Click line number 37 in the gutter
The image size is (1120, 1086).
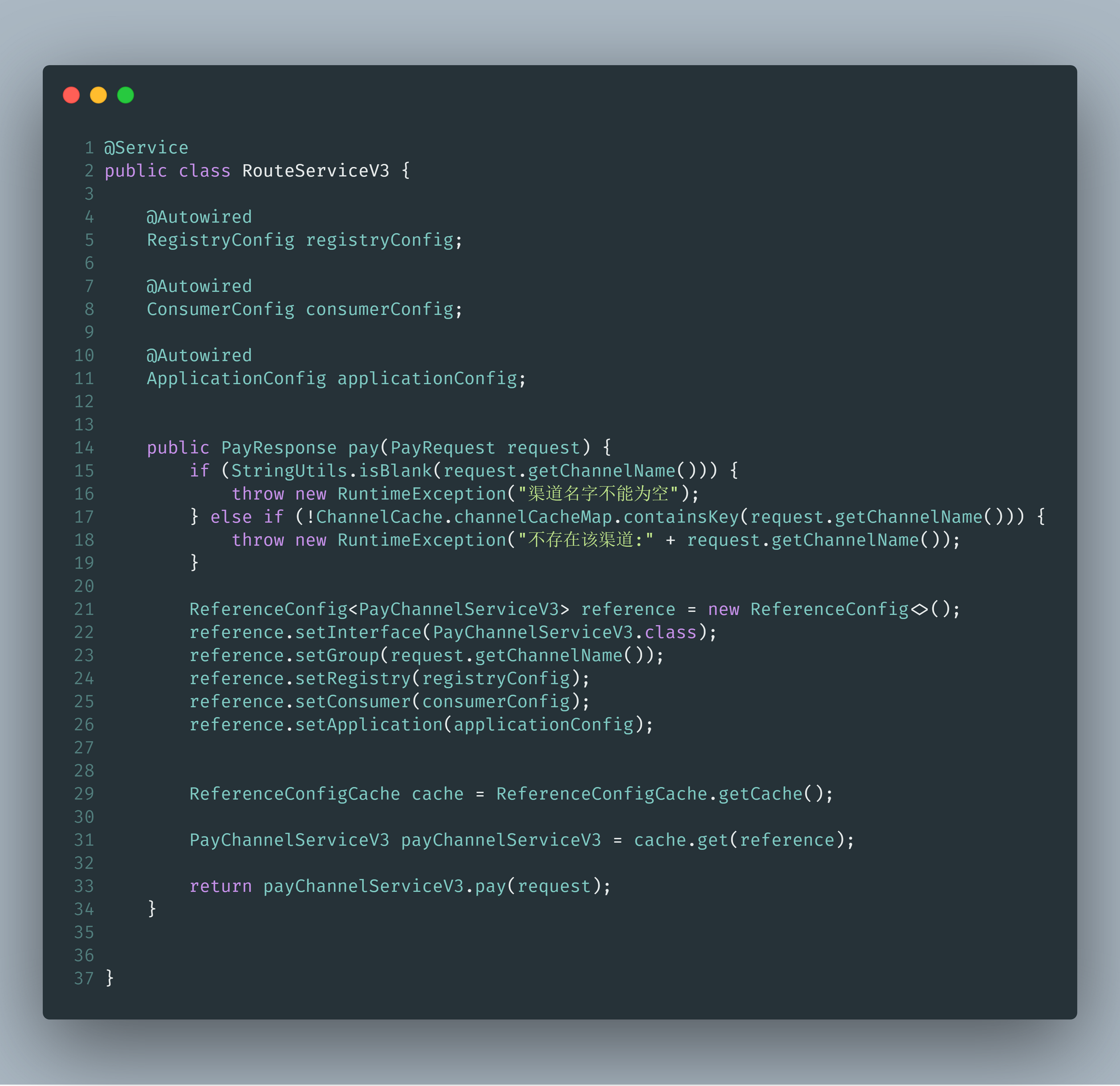[x=84, y=979]
